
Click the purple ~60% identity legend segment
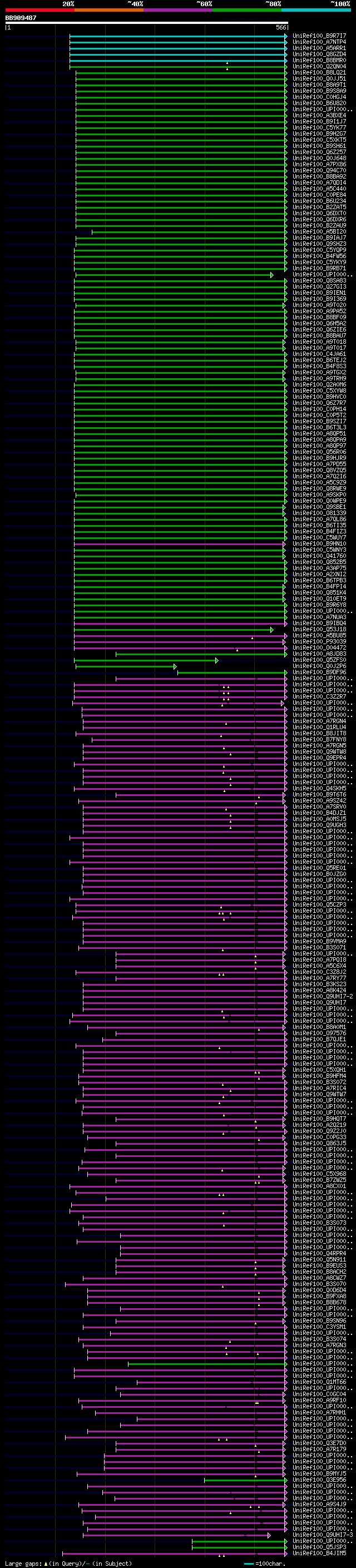point(177,10)
